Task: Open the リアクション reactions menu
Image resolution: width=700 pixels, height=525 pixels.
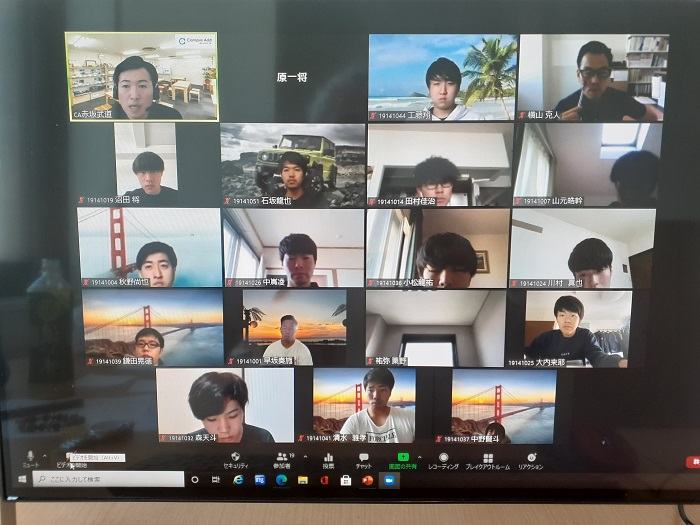Action: click(x=531, y=462)
